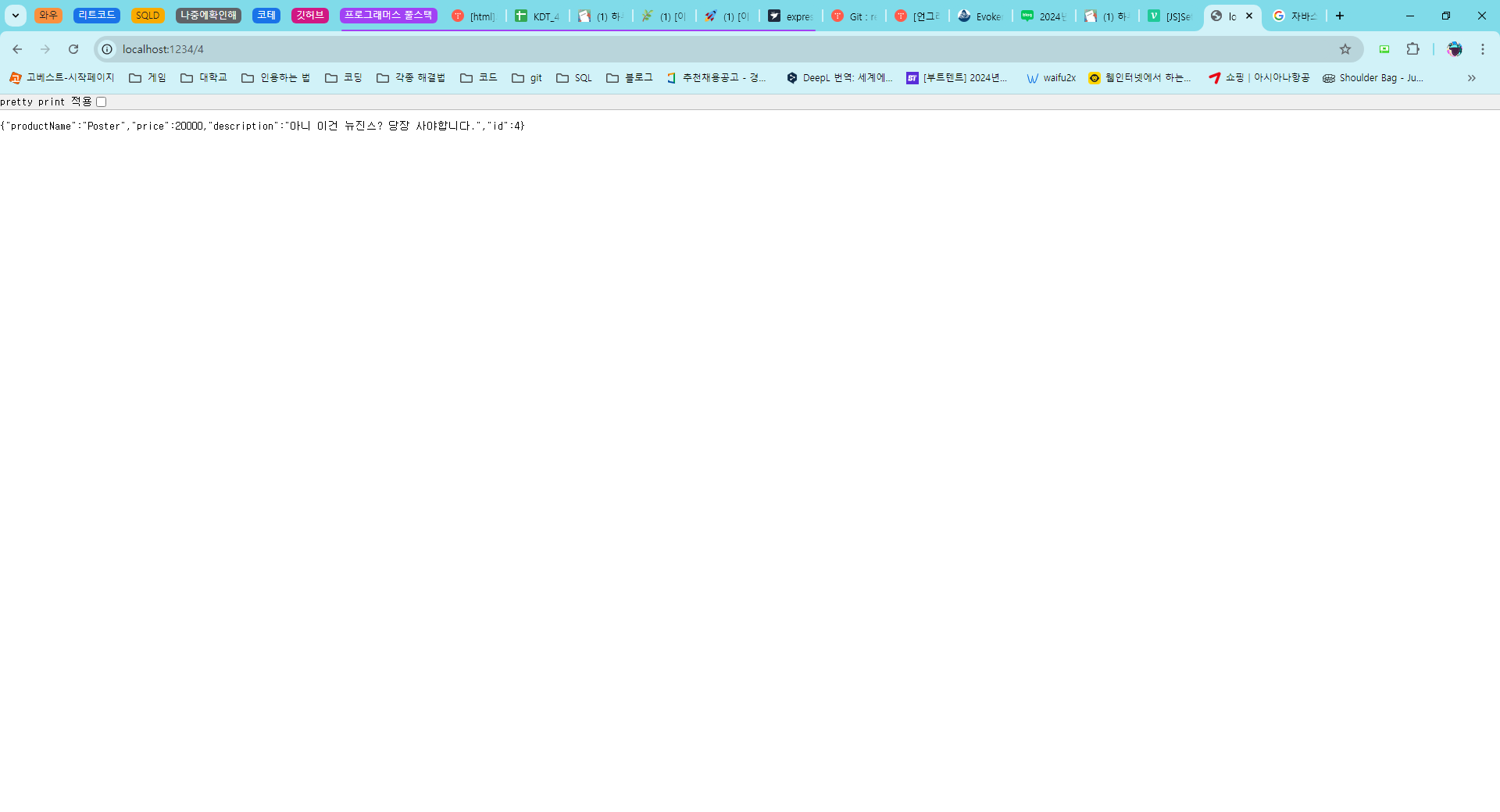Enable the pretty print 적용 checkbox
This screenshot has width=1500, height=812.
coord(101,102)
